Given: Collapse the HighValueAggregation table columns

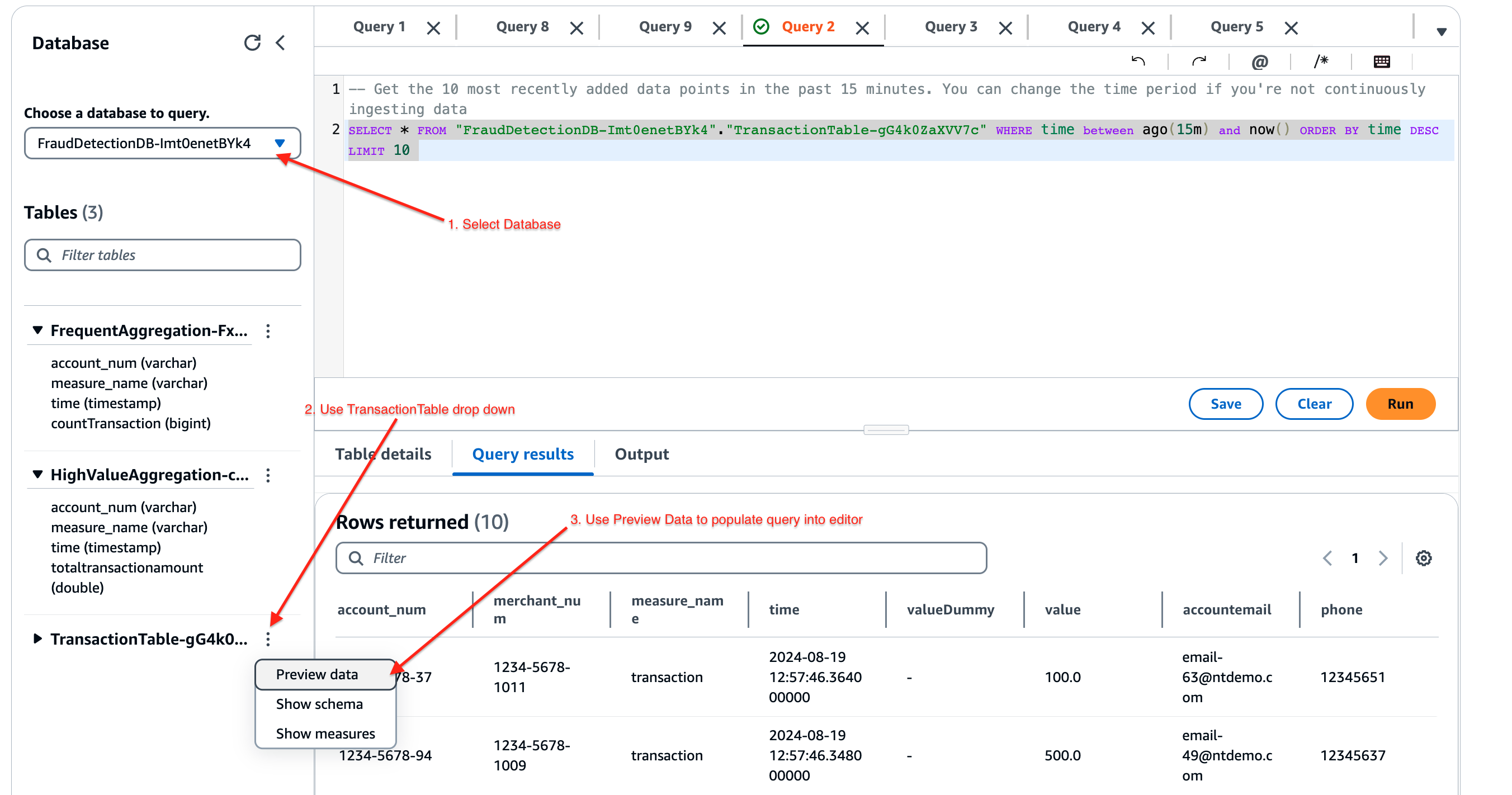Looking at the screenshot, I should (37, 474).
